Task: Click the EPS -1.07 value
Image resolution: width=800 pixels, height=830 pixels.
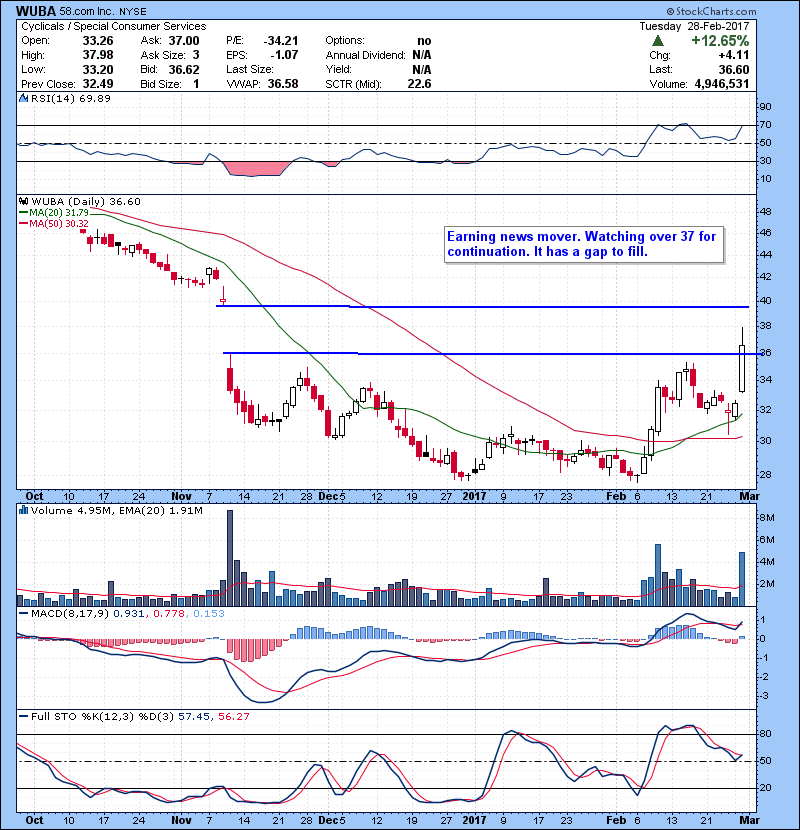Action: (284, 55)
